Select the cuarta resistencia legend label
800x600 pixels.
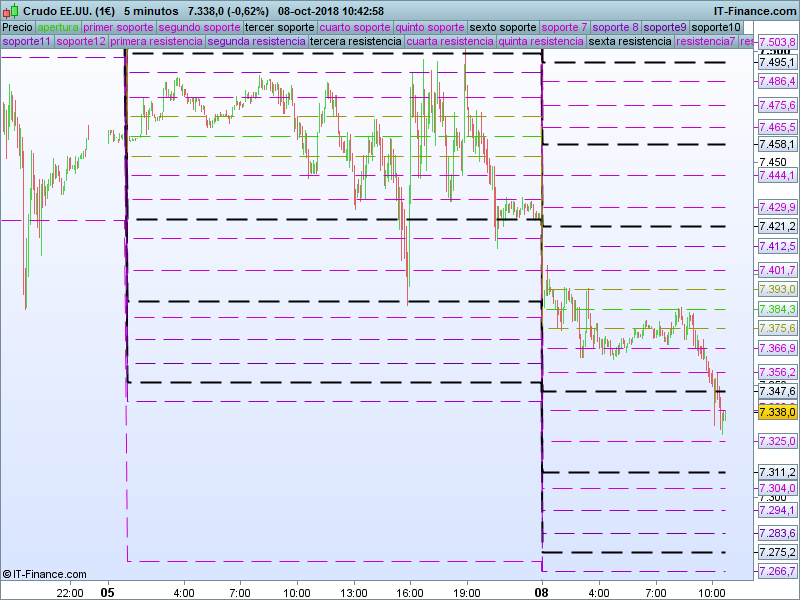pyautogui.click(x=450, y=41)
